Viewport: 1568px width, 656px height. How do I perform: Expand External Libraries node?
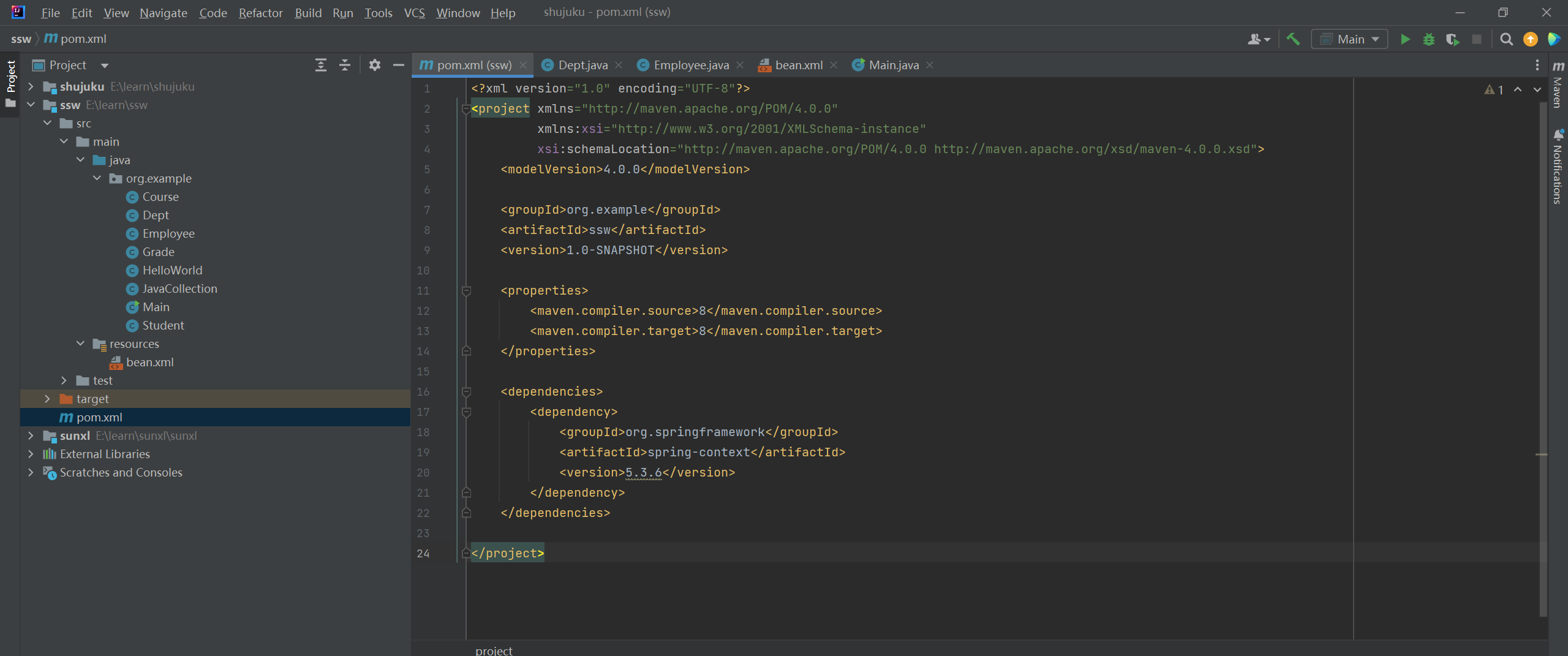coord(31,454)
